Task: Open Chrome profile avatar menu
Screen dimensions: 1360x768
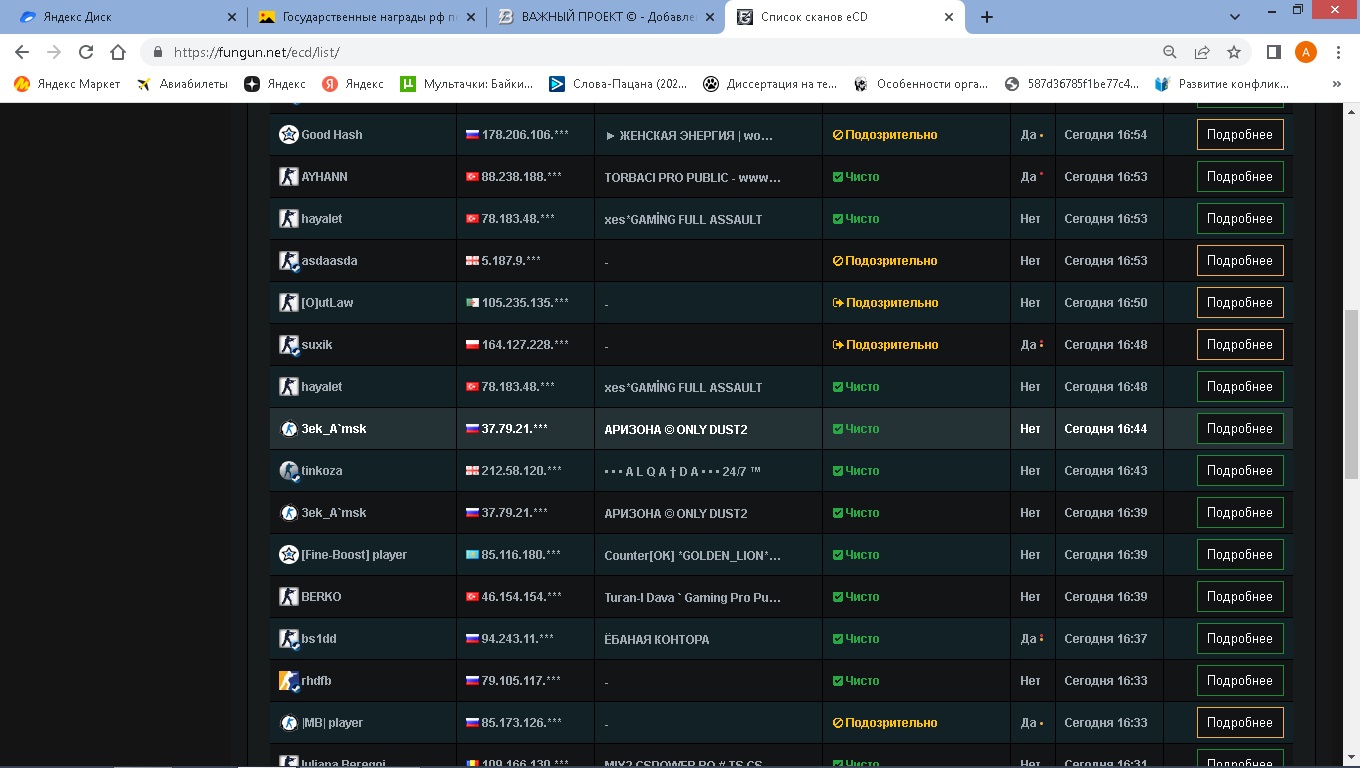Action: pos(1305,53)
